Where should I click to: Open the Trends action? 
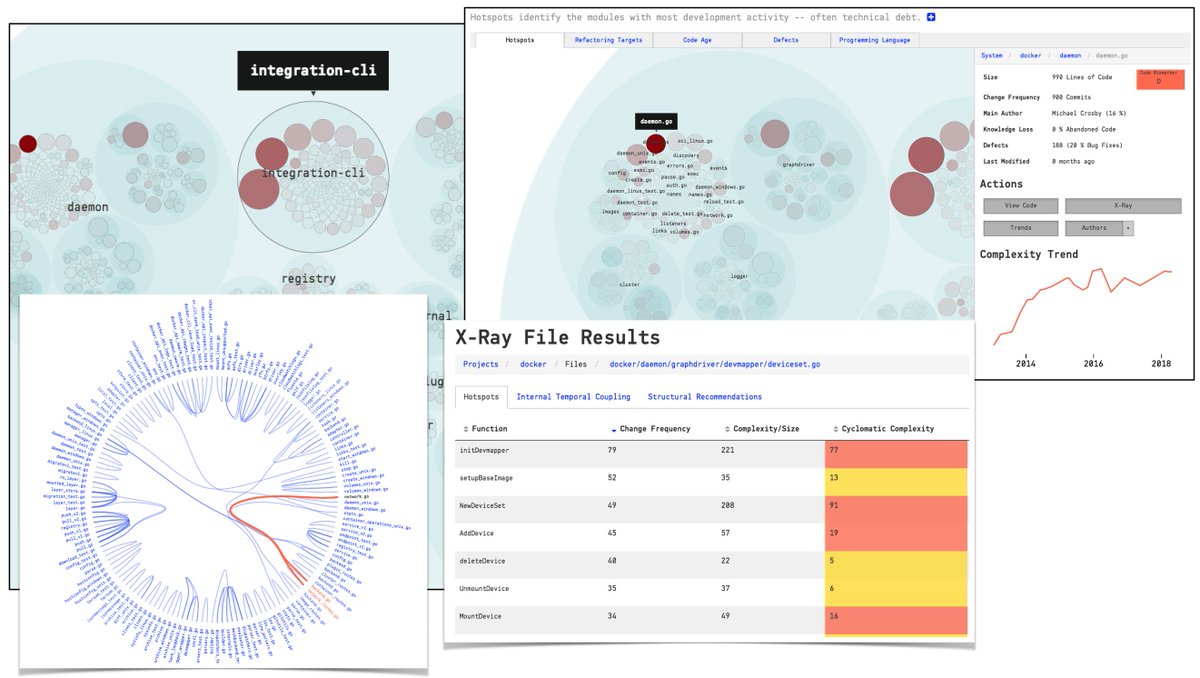1020,228
